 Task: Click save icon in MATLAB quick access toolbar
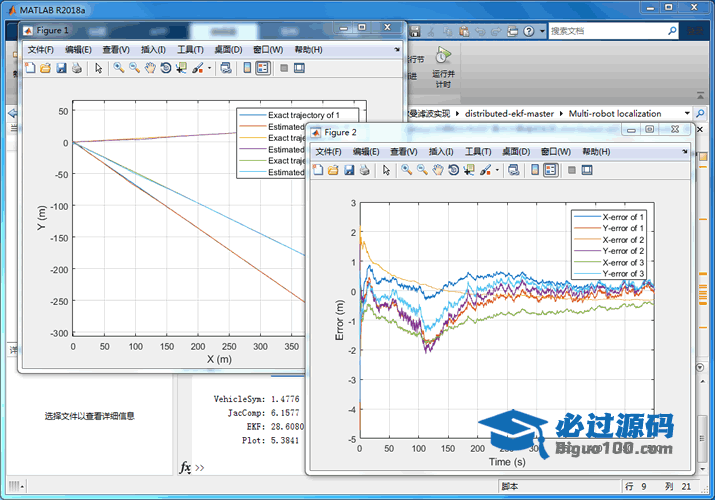[x=415, y=31]
